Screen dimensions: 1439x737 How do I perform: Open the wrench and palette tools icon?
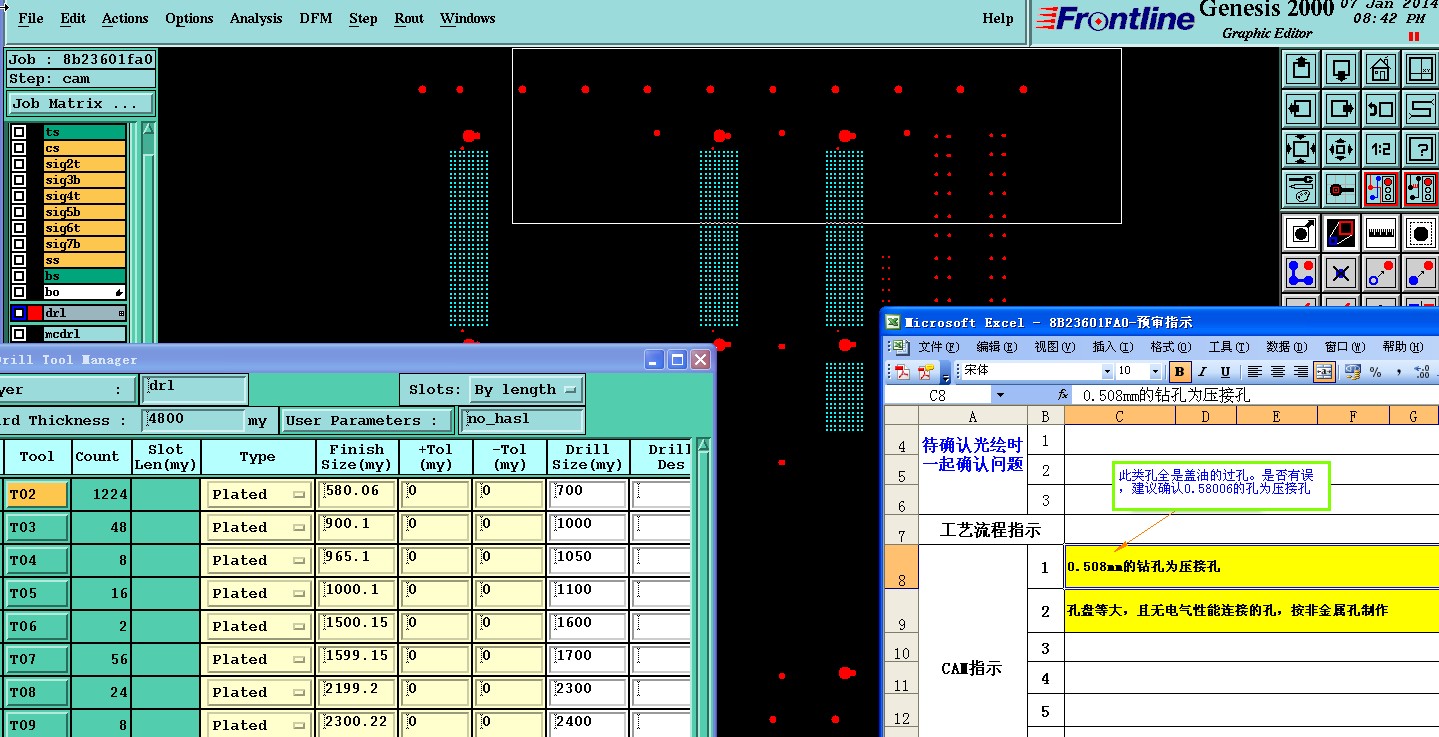point(1301,188)
